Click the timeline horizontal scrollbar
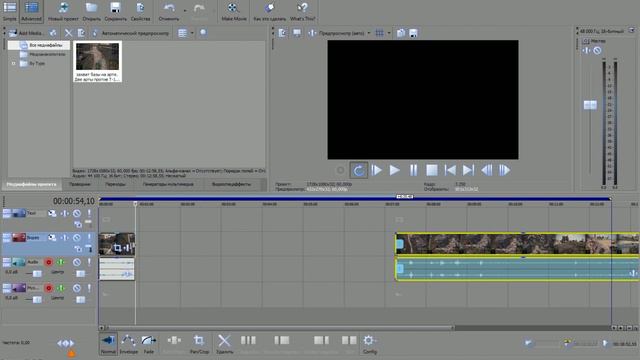Screen dimensions: 640x360 tap(280, 328)
